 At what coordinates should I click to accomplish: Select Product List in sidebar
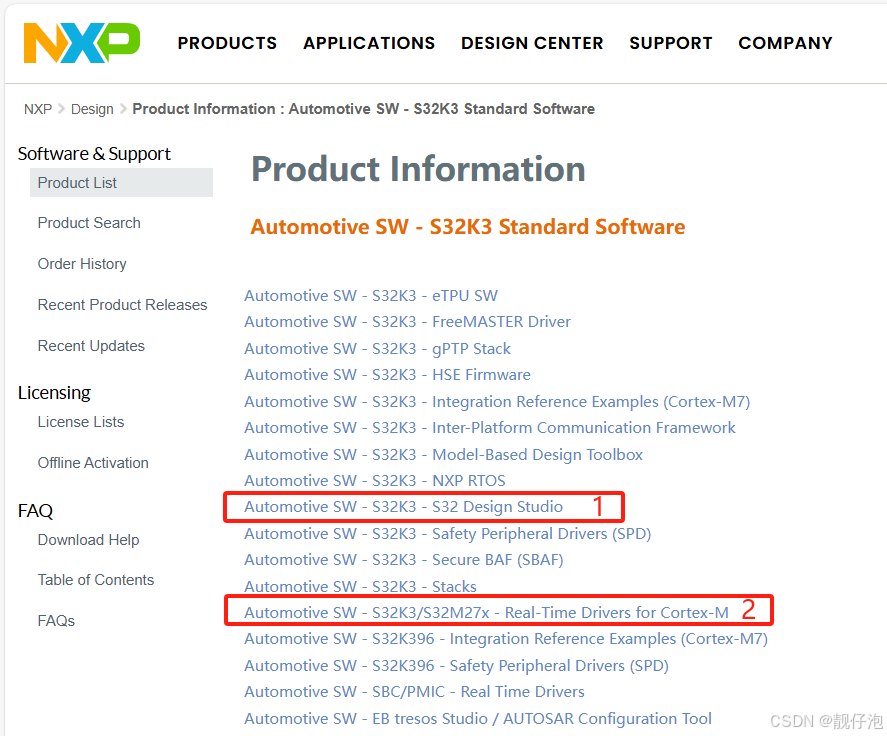[121, 183]
